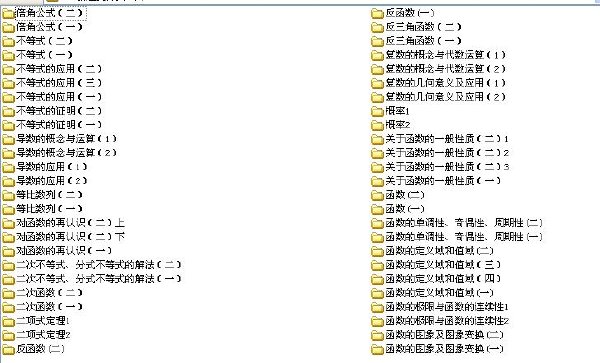
Task: Click the folder icon beside 不等式的证明（一）
Action: coord(8,125)
